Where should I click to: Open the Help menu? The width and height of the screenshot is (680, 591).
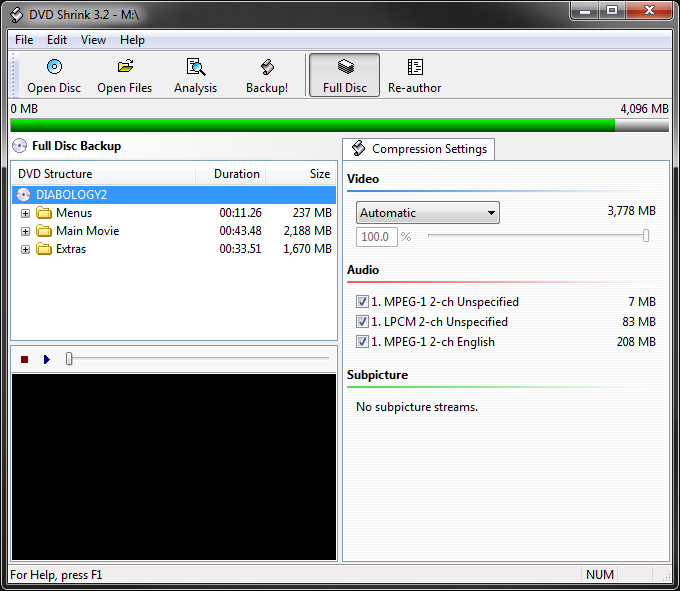point(132,40)
